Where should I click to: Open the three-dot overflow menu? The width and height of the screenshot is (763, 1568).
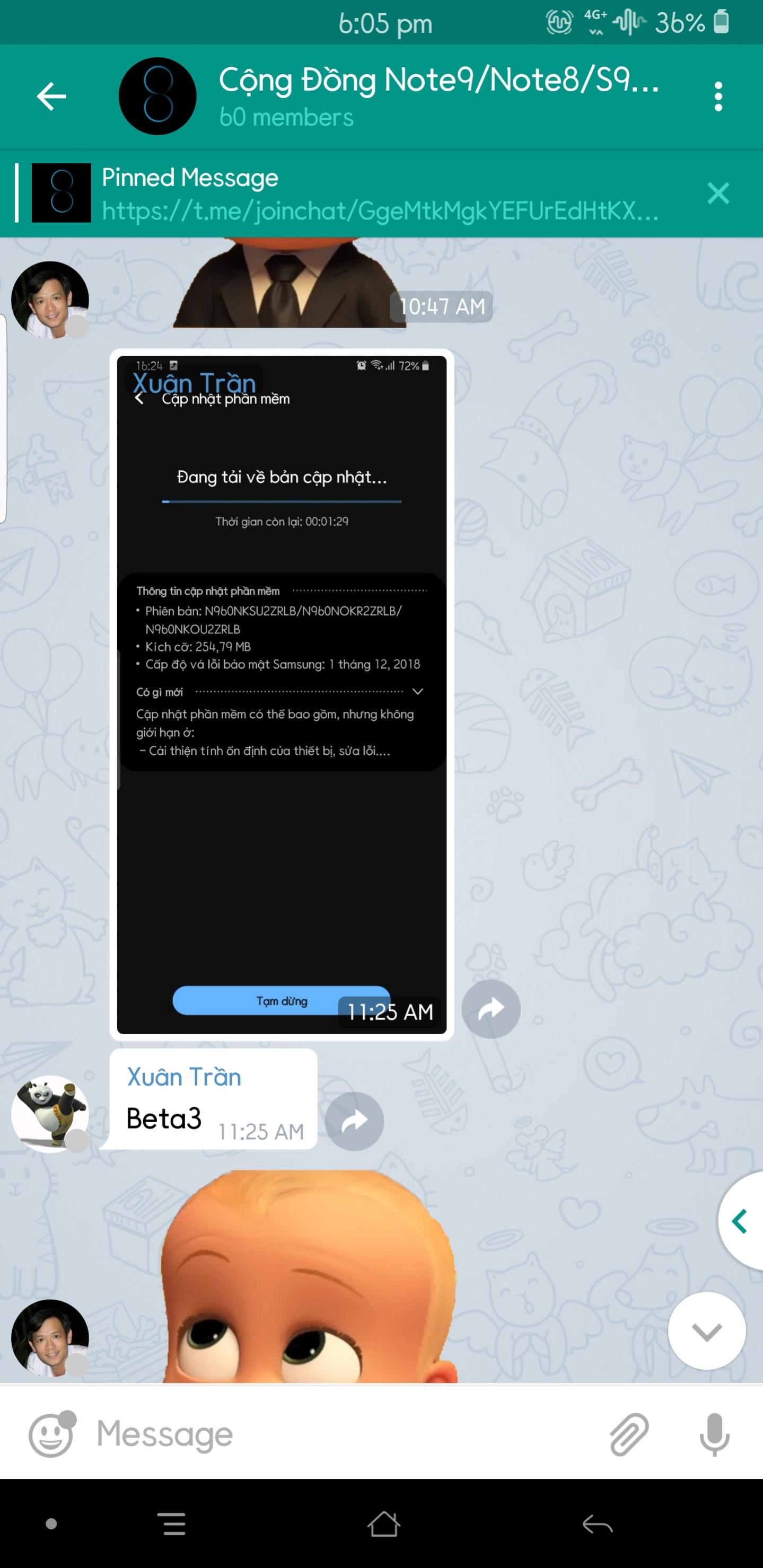pyautogui.click(x=718, y=96)
